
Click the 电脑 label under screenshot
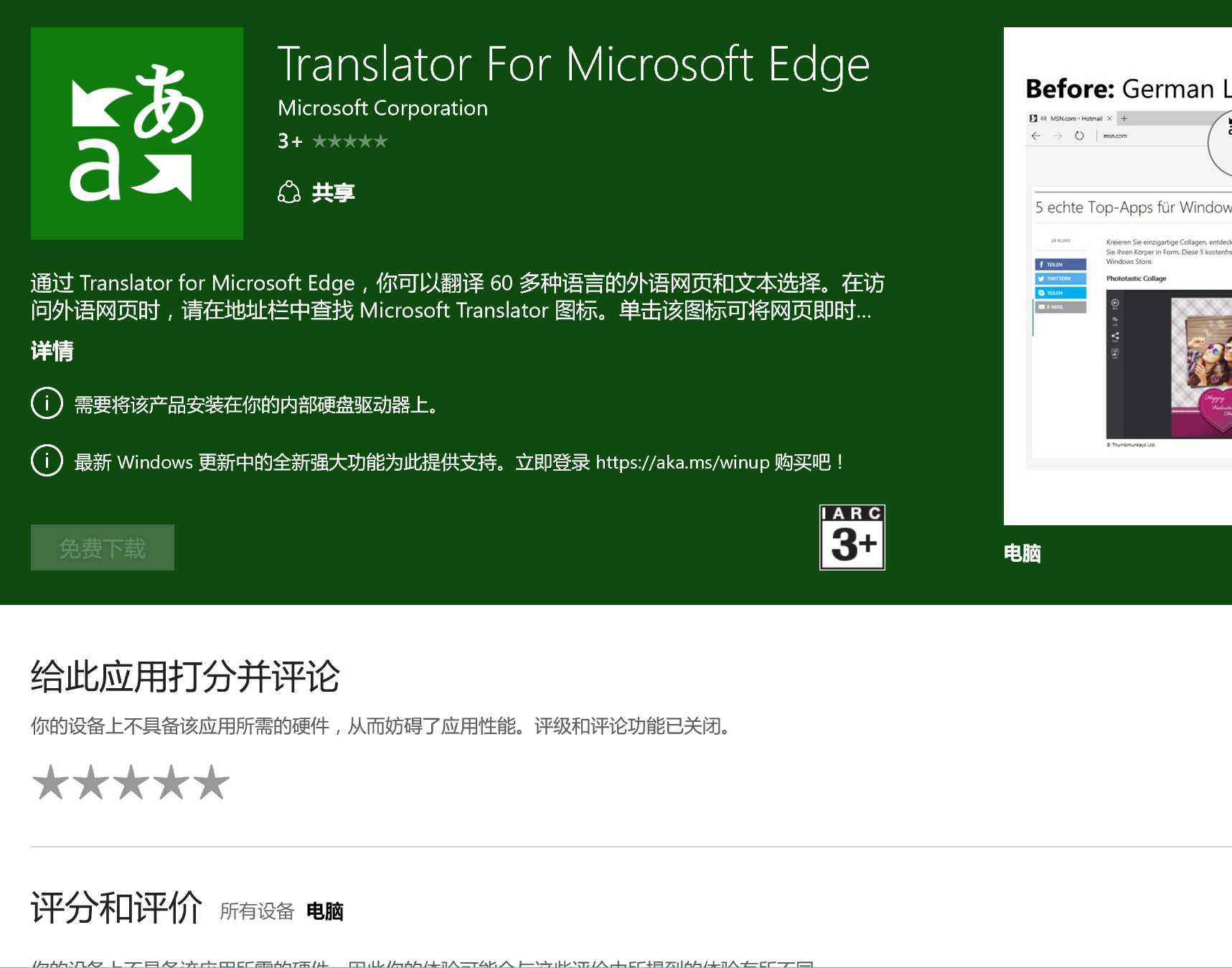click(x=1022, y=553)
